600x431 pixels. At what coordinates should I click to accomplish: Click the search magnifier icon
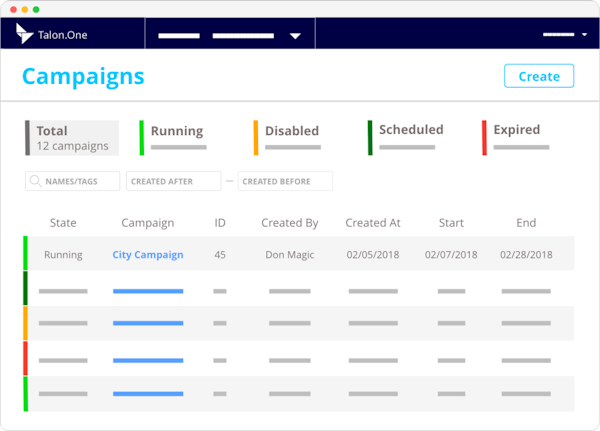pos(35,182)
